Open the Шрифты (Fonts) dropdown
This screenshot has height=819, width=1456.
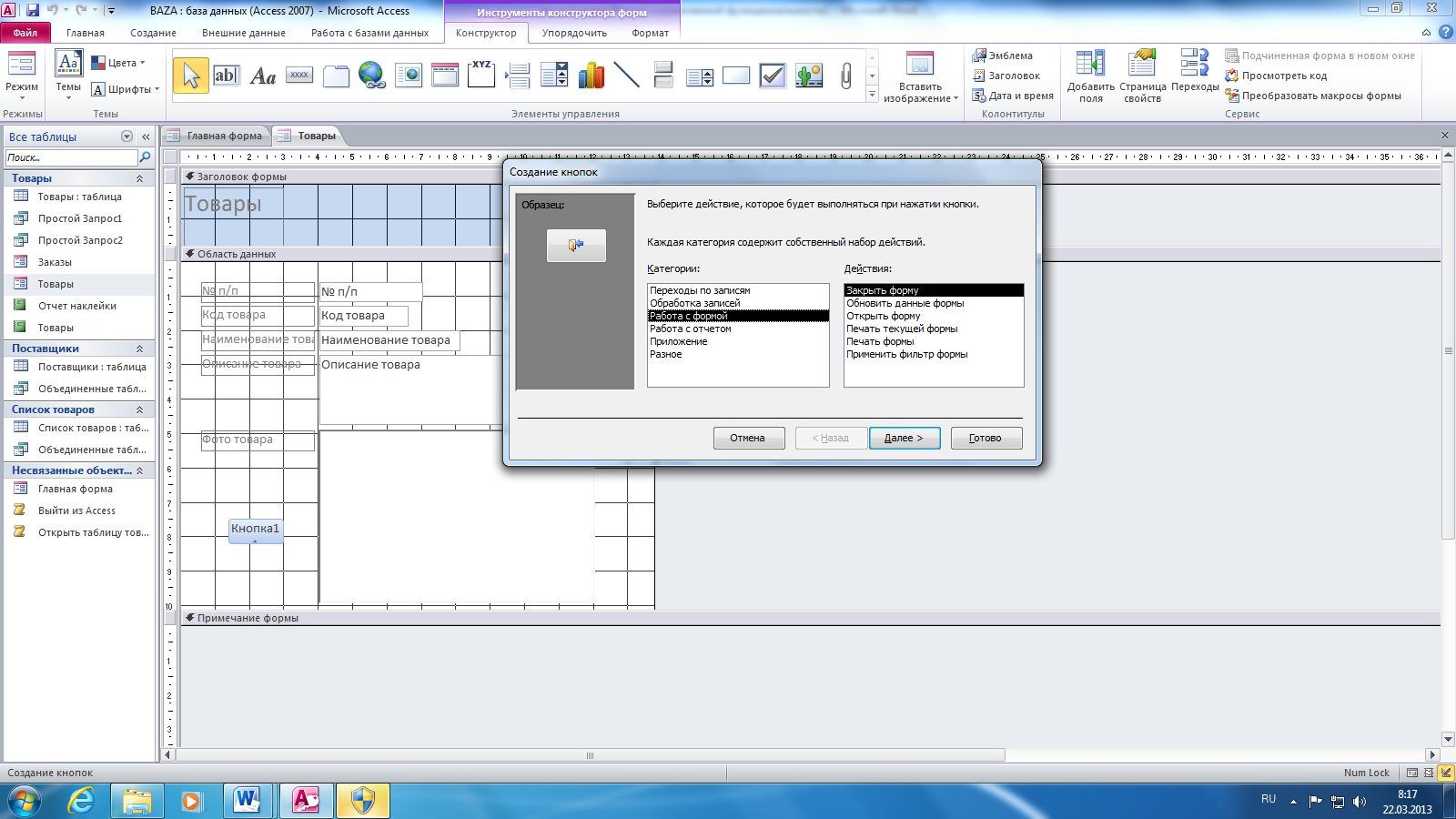click(x=125, y=89)
